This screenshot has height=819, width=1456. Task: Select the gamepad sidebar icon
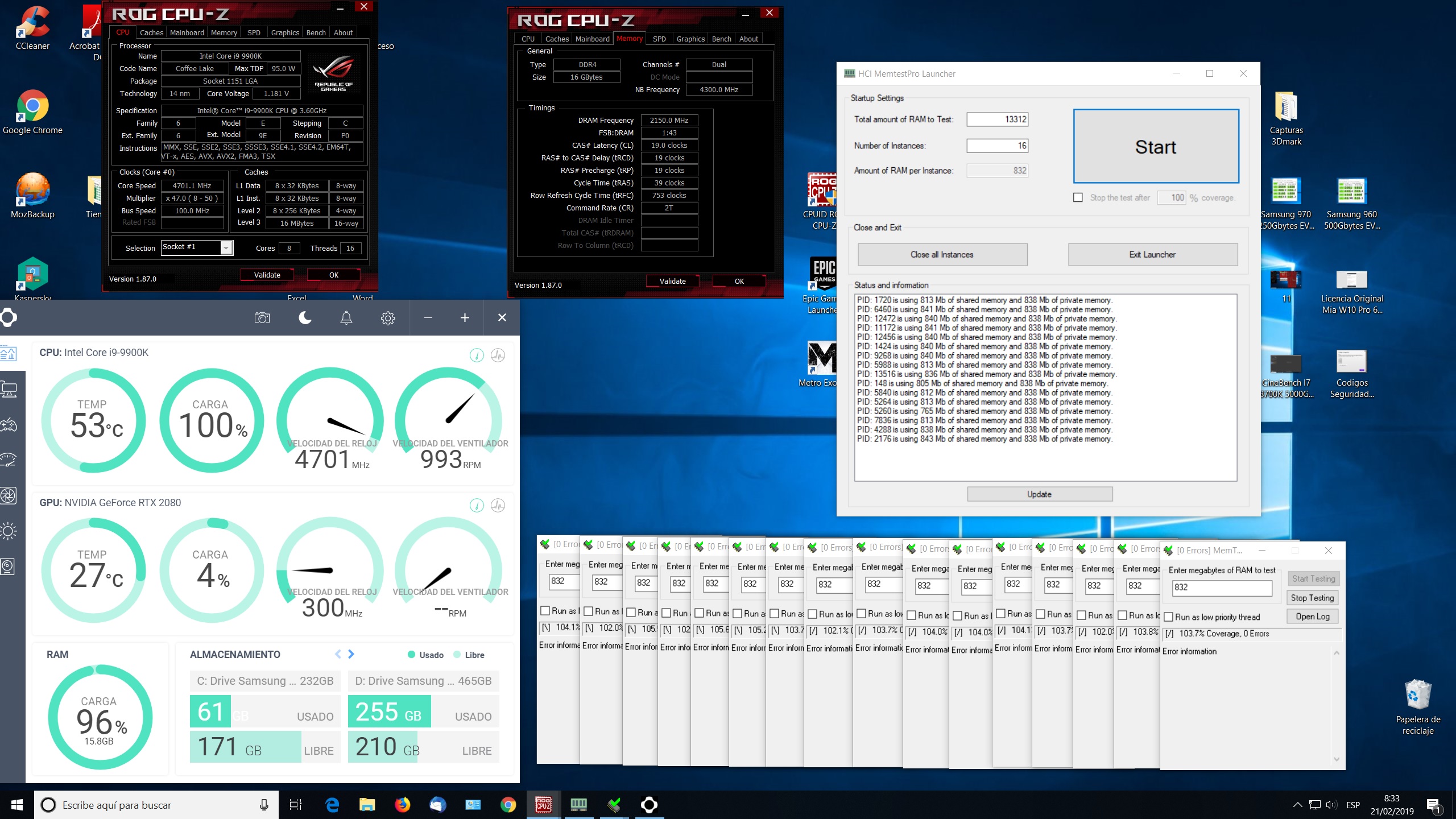9,424
